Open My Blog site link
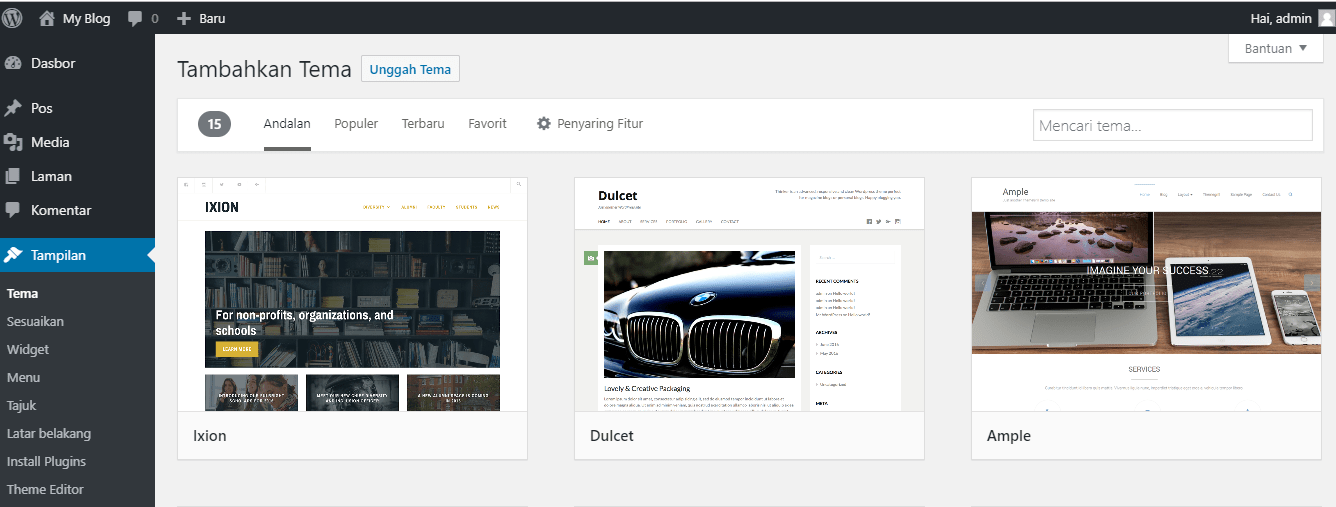This screenshot has width=1336, height=507. [x=86, y=19]
